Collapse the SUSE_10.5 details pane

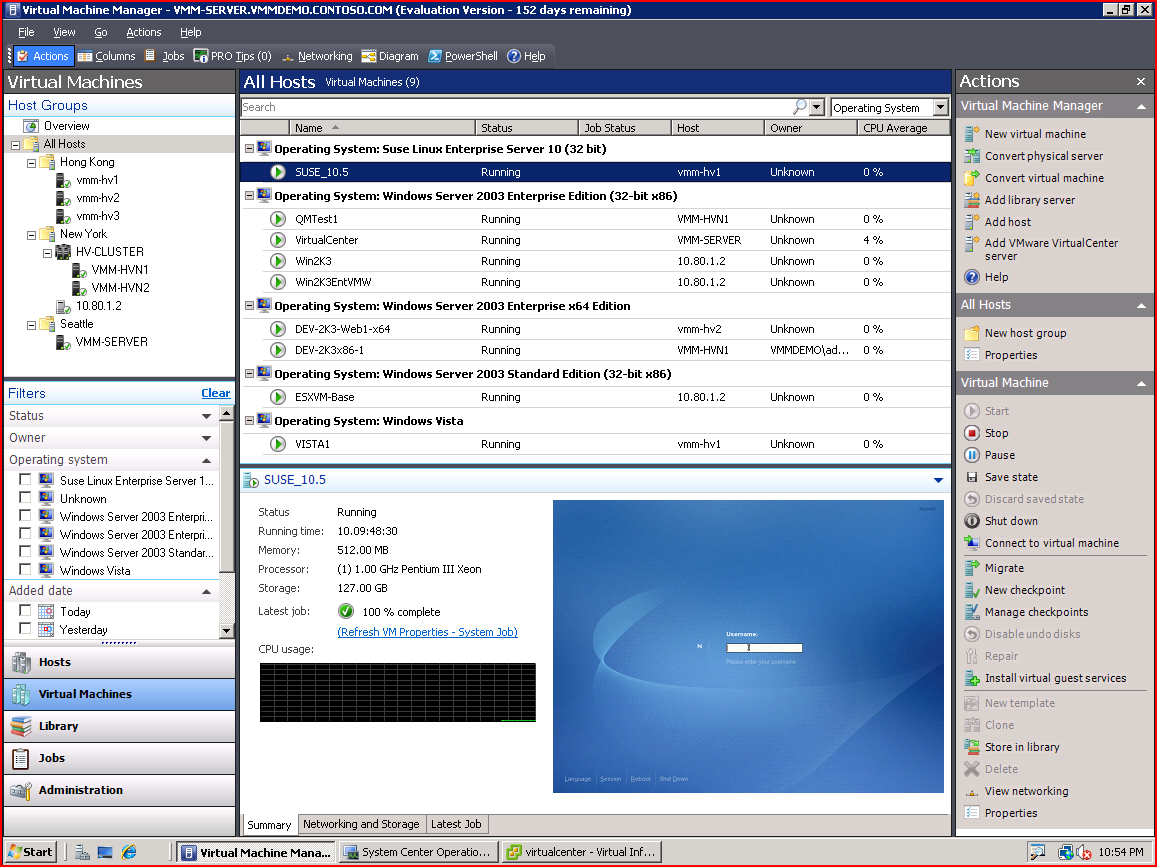[938, 480]
